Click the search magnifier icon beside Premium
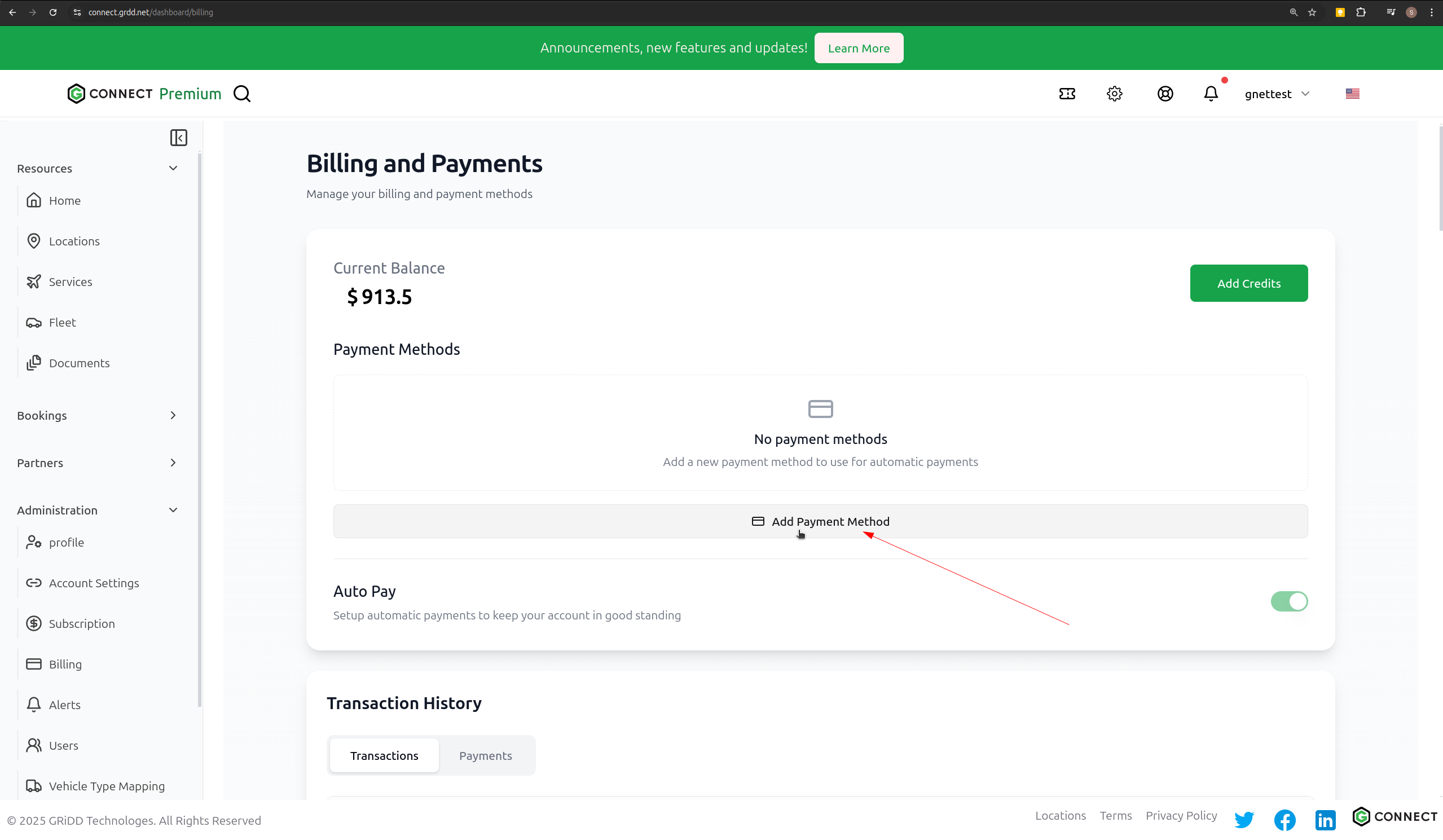This screenshot has width=1443, height=840. click(241, 94)
